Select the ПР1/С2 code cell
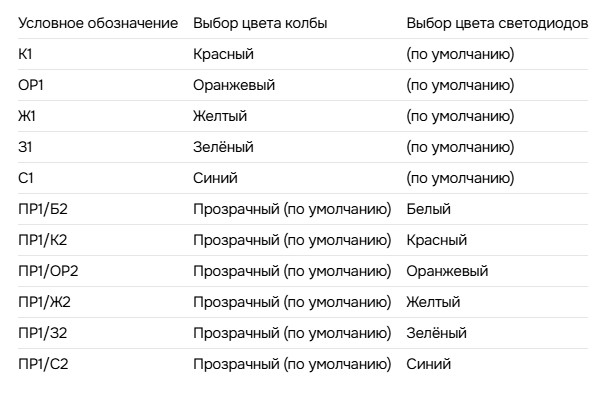The height and width of the screenshot is (402, 609). (43, 364)
